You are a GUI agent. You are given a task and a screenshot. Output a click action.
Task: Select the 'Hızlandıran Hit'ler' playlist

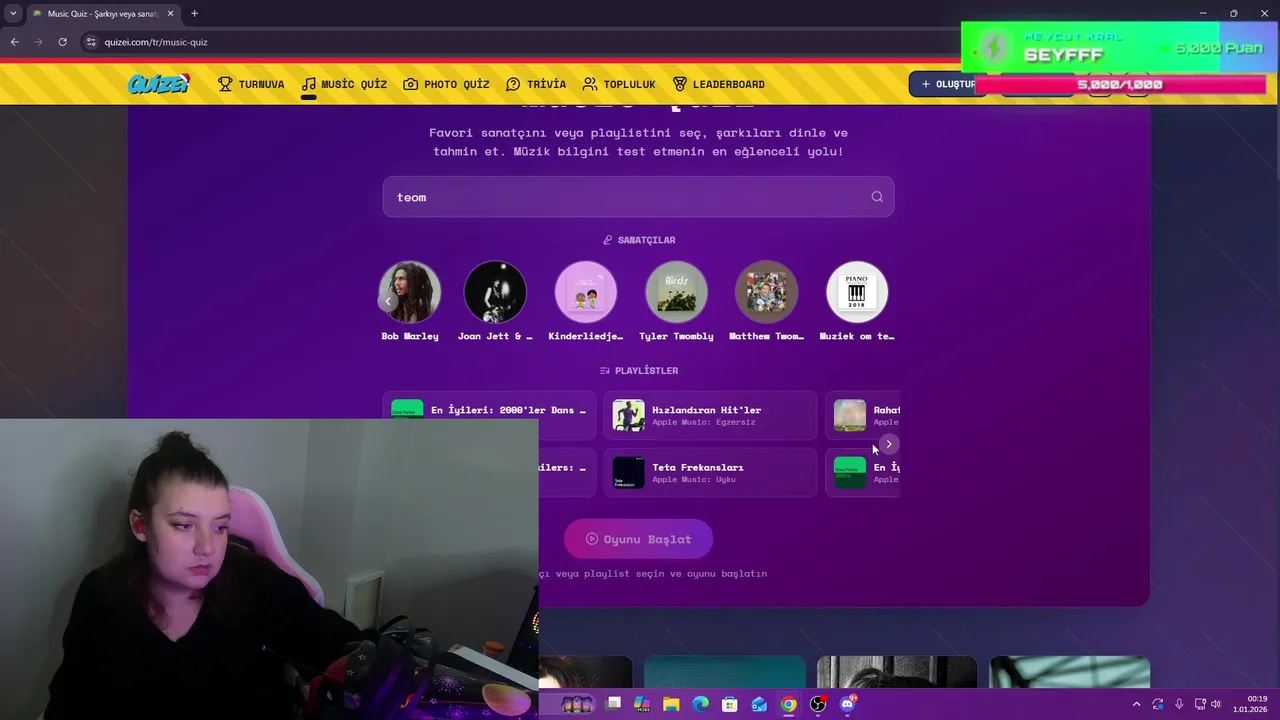pos(710,415)
